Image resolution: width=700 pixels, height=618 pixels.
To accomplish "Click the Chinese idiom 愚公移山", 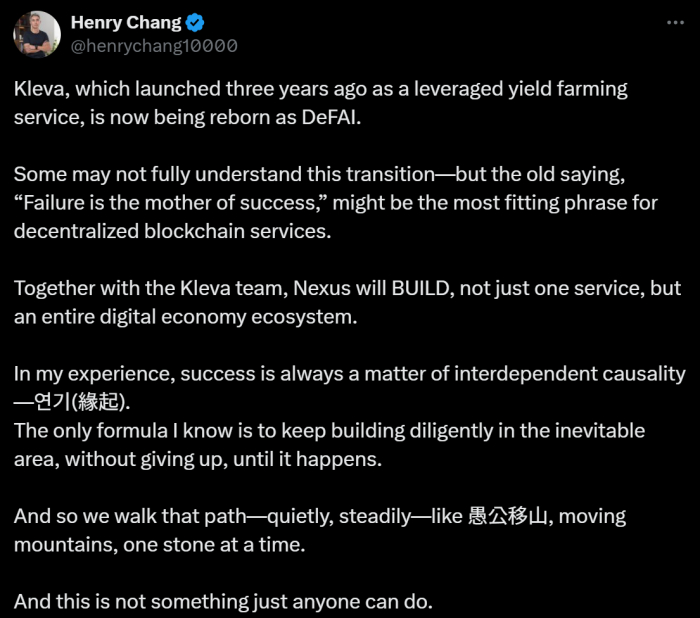I will [508, 516].
